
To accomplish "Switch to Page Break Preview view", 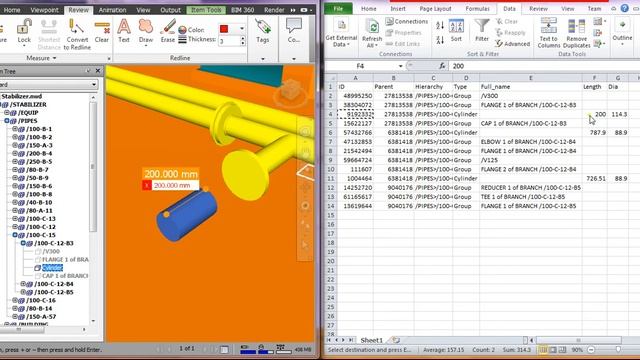I will click(562, 350).
